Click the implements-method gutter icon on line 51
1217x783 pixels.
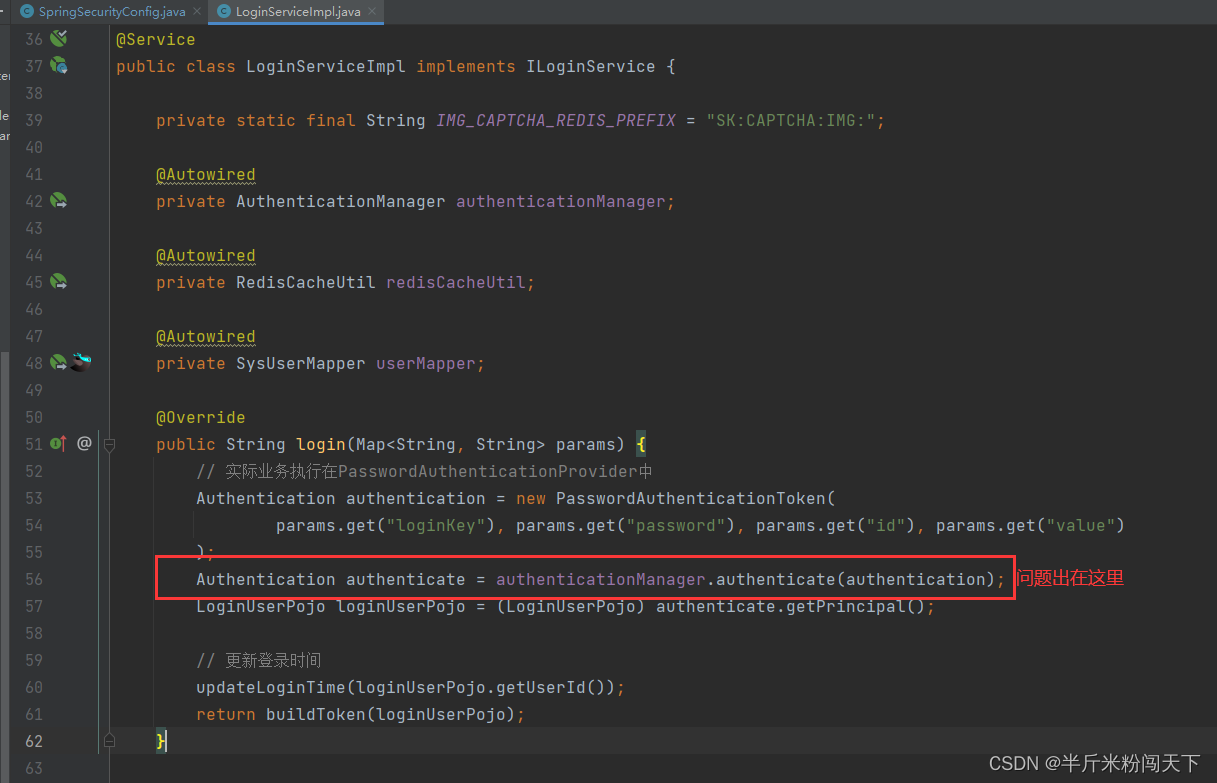pos(59,443)
